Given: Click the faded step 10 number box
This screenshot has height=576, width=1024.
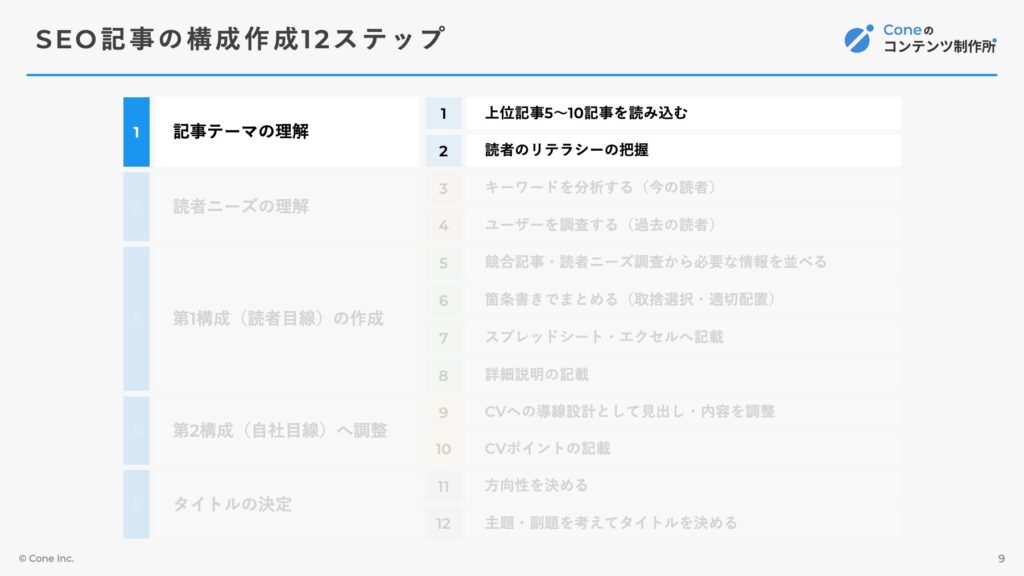Looking at the screenshot, I should click(x=443, y=449).
